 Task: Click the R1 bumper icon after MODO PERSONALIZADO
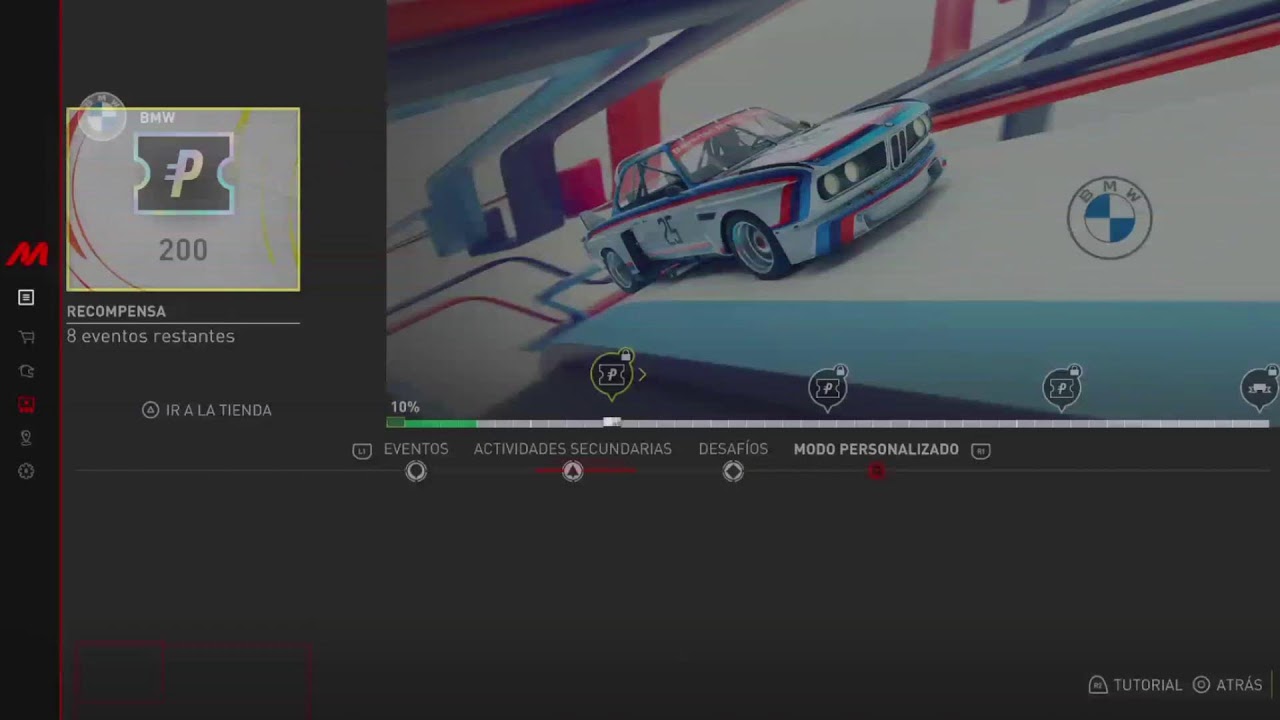[x=981, y=451]
